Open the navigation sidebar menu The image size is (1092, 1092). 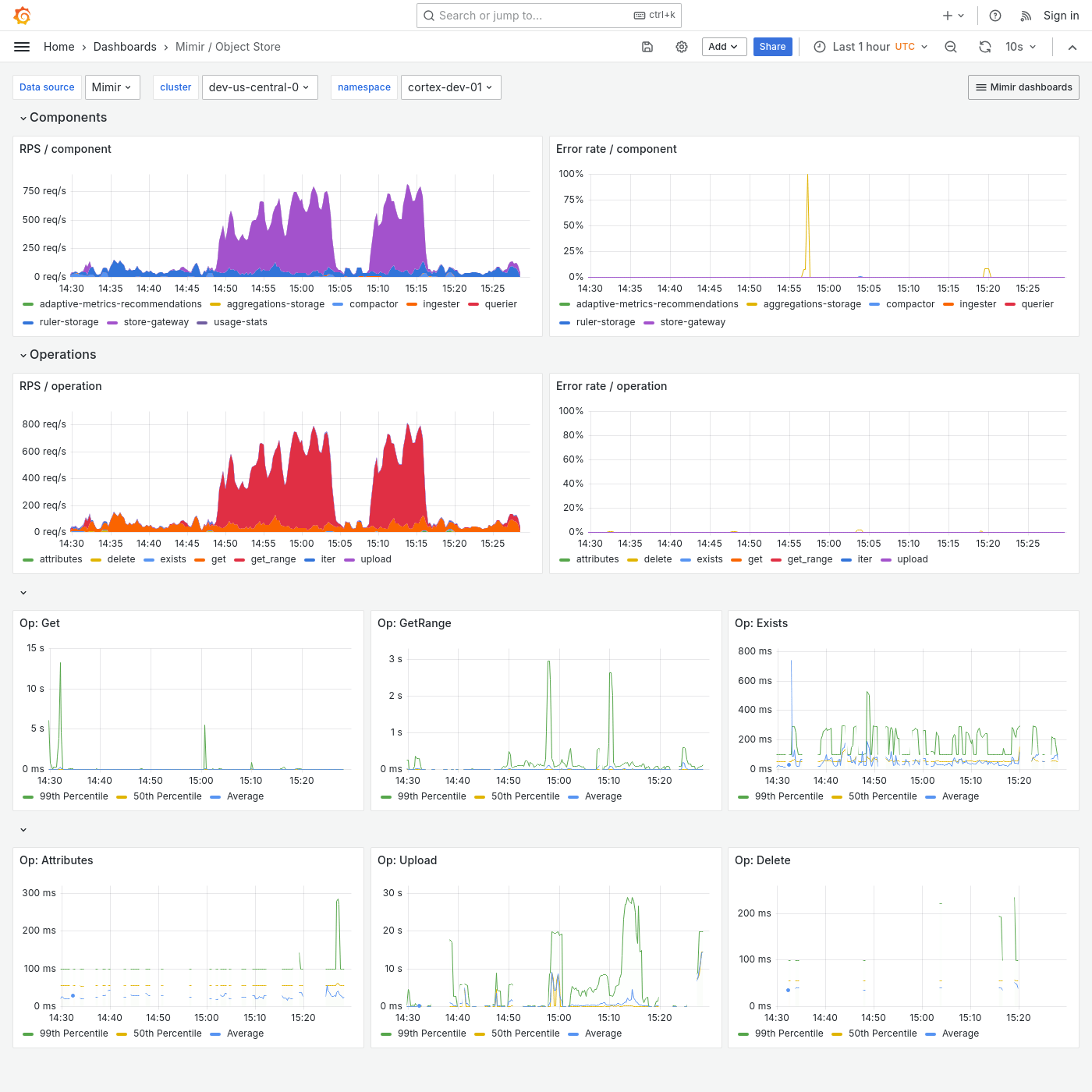(x=21, y=46)
